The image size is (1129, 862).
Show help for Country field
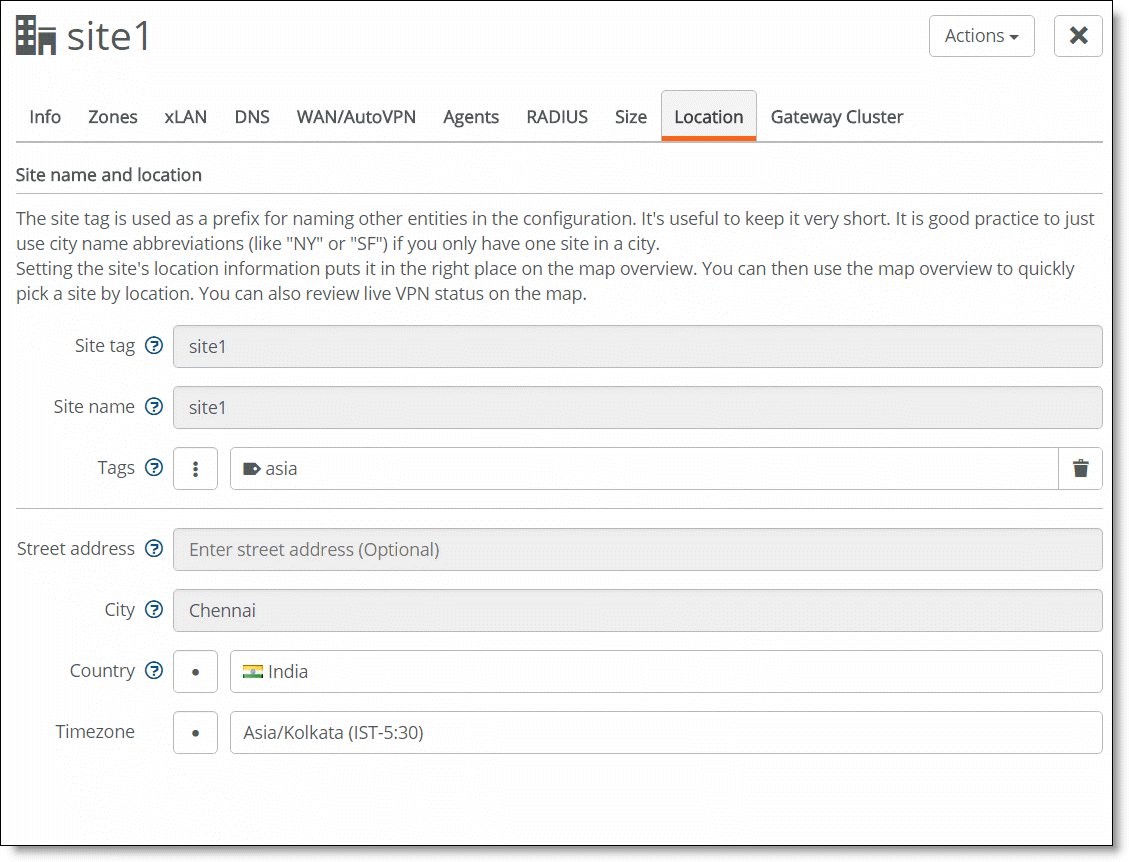point(154,670)
